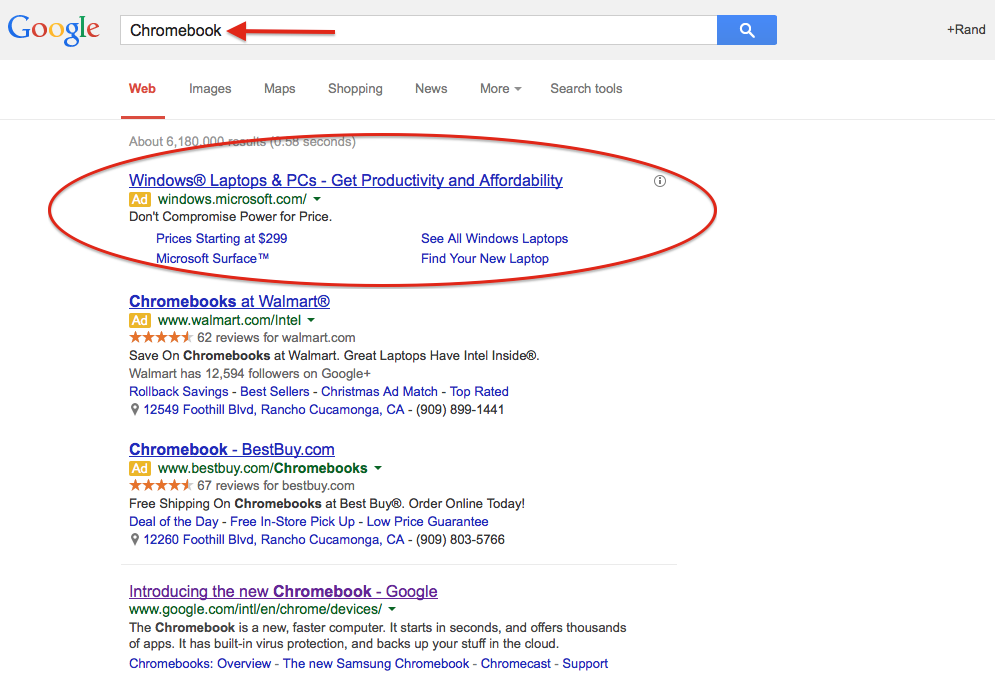Open the Chromebooks at Walmart ad headline
The width and height of the screenshot is (995, 679).
(230, 301)
